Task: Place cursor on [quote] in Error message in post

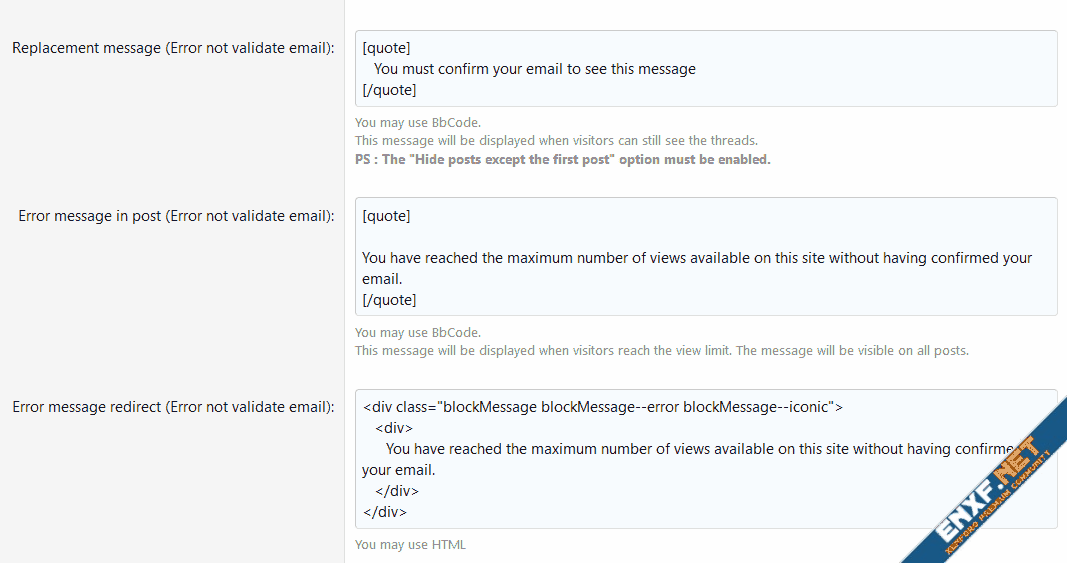Action: pos(386,215)
